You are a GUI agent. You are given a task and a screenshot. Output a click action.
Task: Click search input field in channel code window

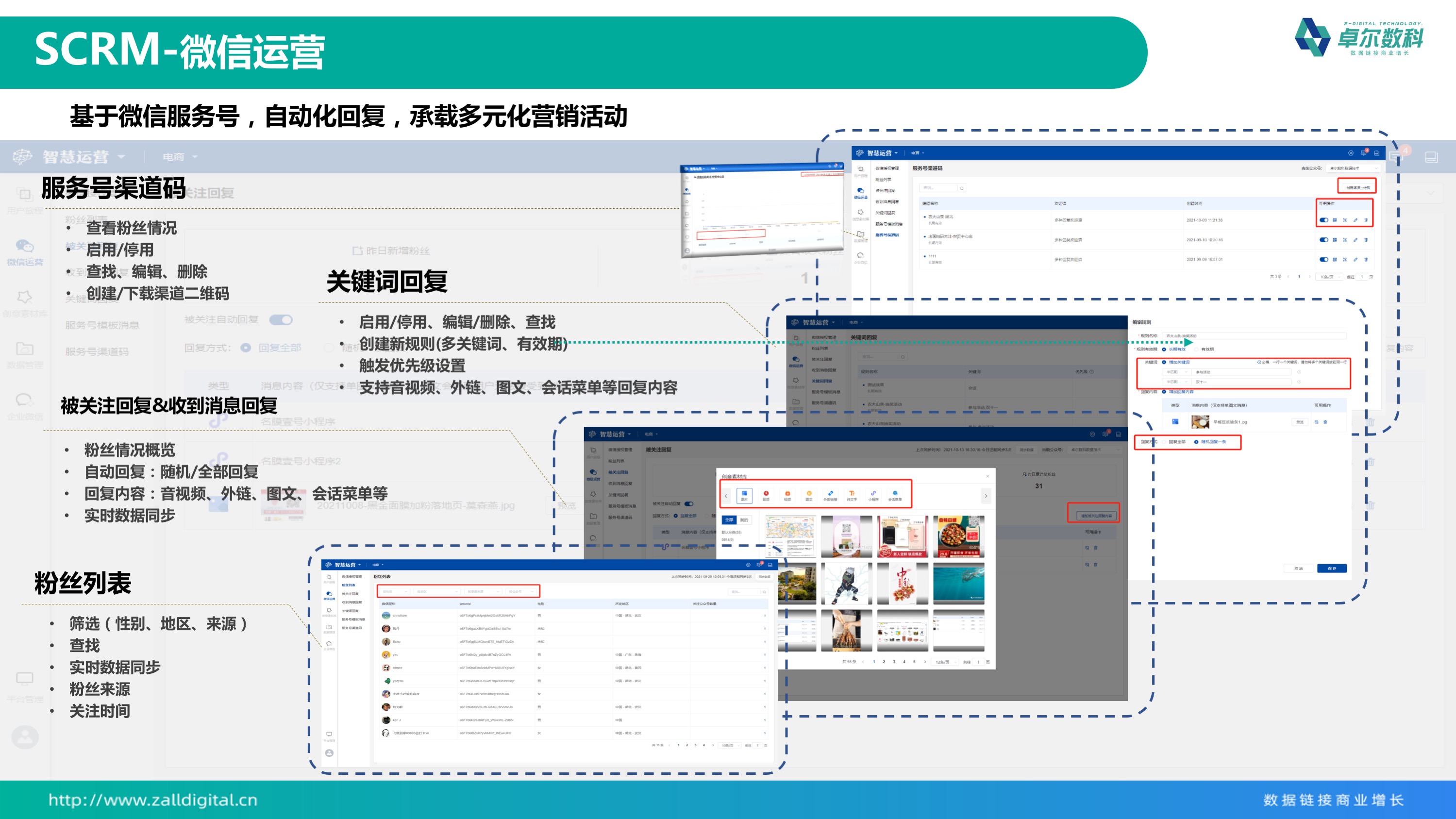click(938, 188)
